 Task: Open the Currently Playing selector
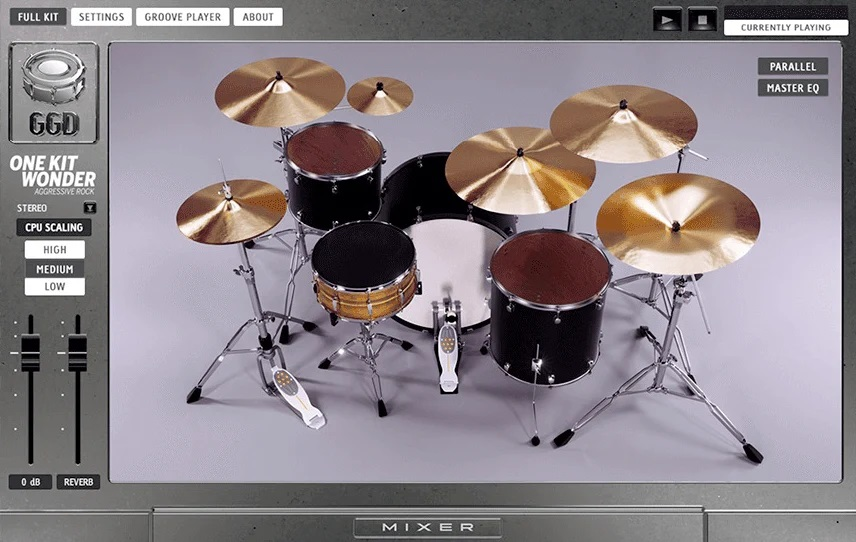[x=785, y=28]
